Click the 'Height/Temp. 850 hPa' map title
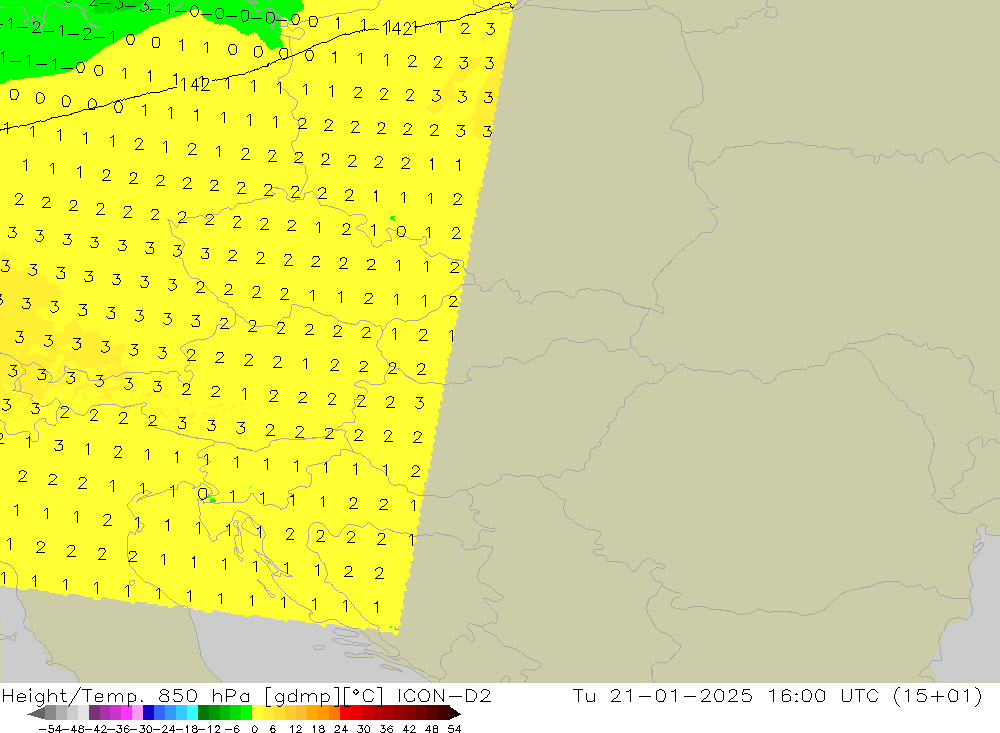Viewport: 1000px width, 733px height. (x=128, y=695)
